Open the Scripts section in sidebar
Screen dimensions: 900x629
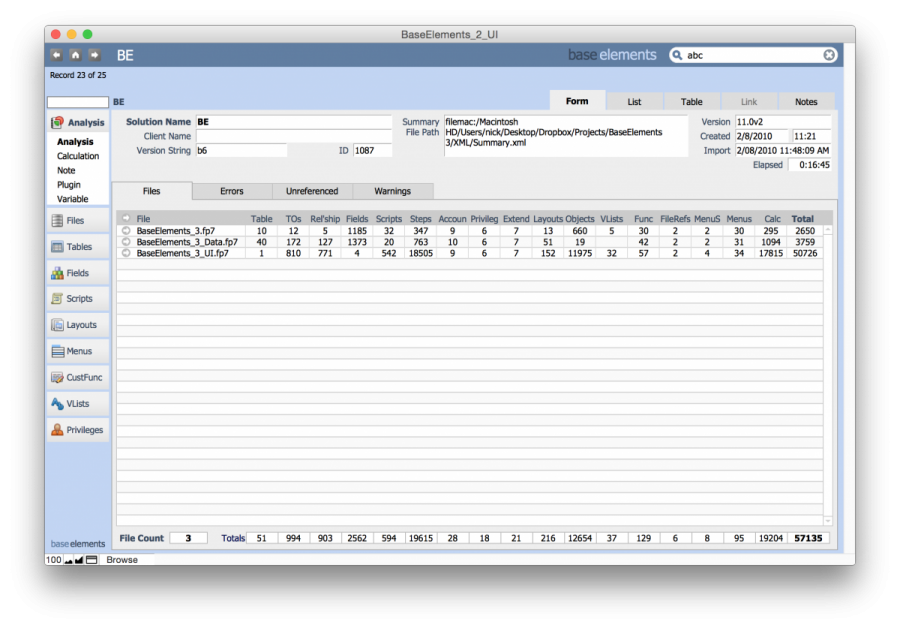77,299
